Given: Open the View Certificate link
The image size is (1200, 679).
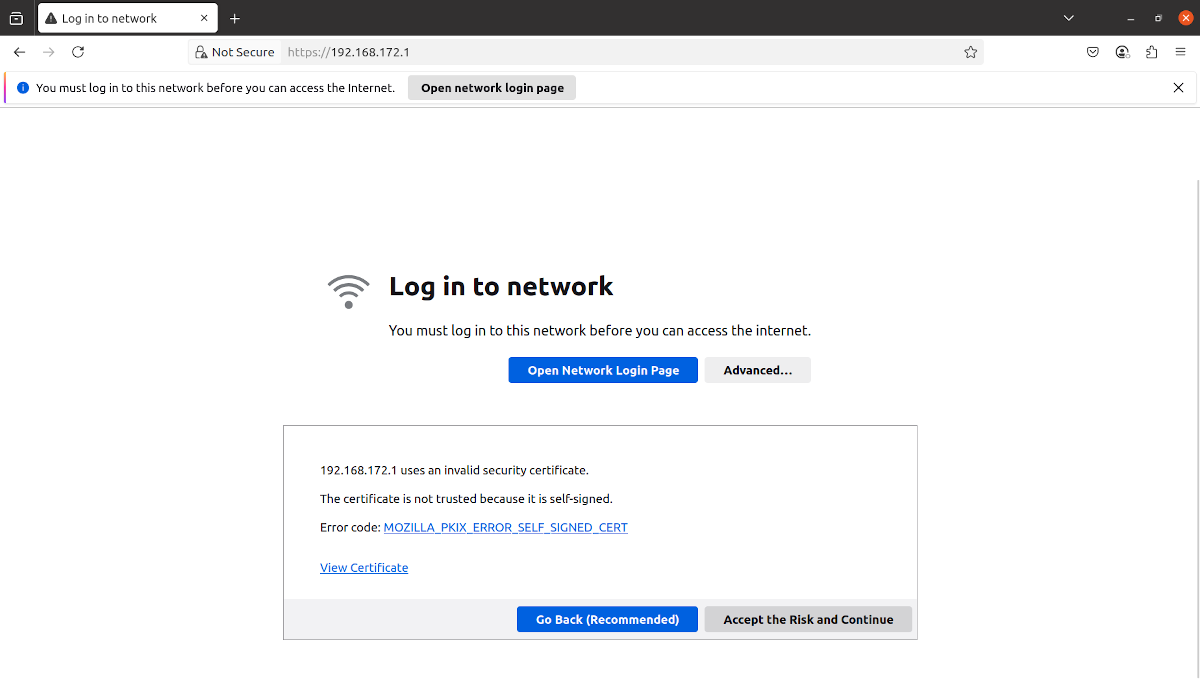Looking at the screenshot, I should (x=364, y=568).
